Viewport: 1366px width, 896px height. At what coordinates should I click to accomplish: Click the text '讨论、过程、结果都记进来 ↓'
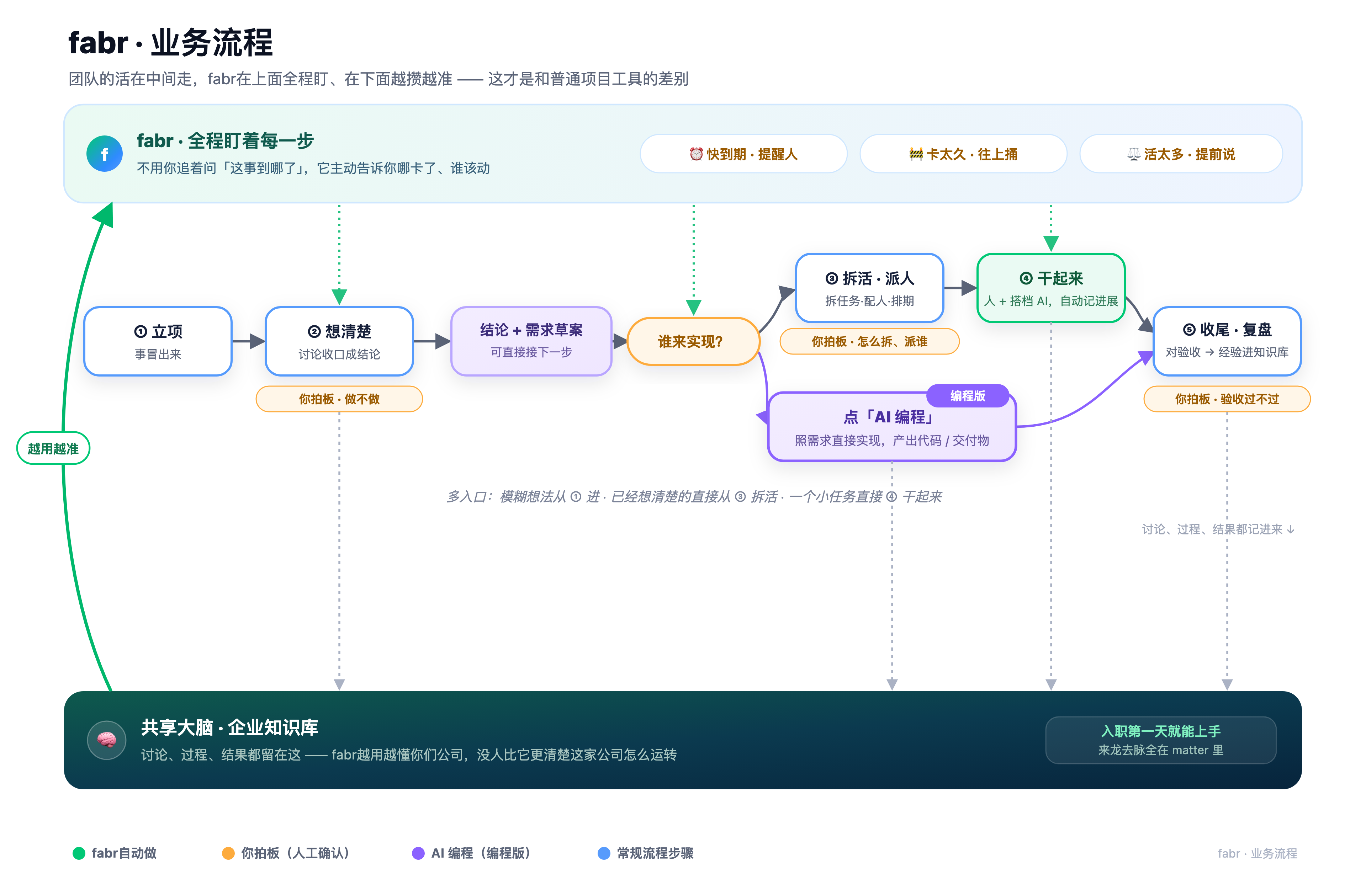(x=1218, y=529)
